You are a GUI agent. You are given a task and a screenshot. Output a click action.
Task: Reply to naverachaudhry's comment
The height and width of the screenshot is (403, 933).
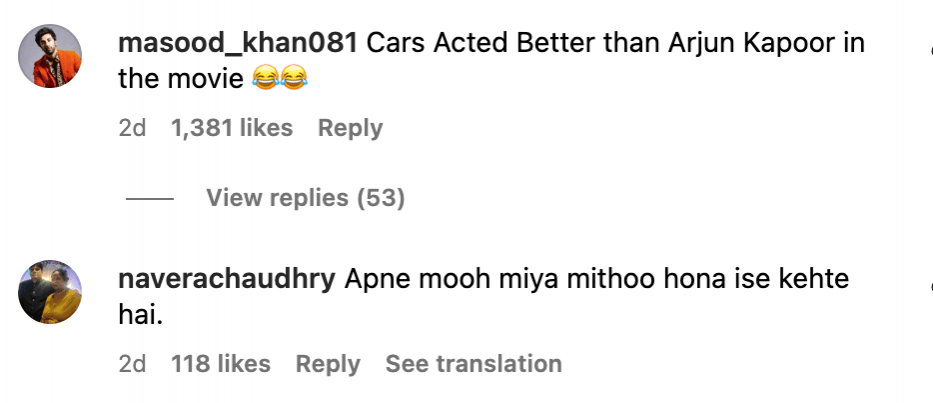coord(328,364)
